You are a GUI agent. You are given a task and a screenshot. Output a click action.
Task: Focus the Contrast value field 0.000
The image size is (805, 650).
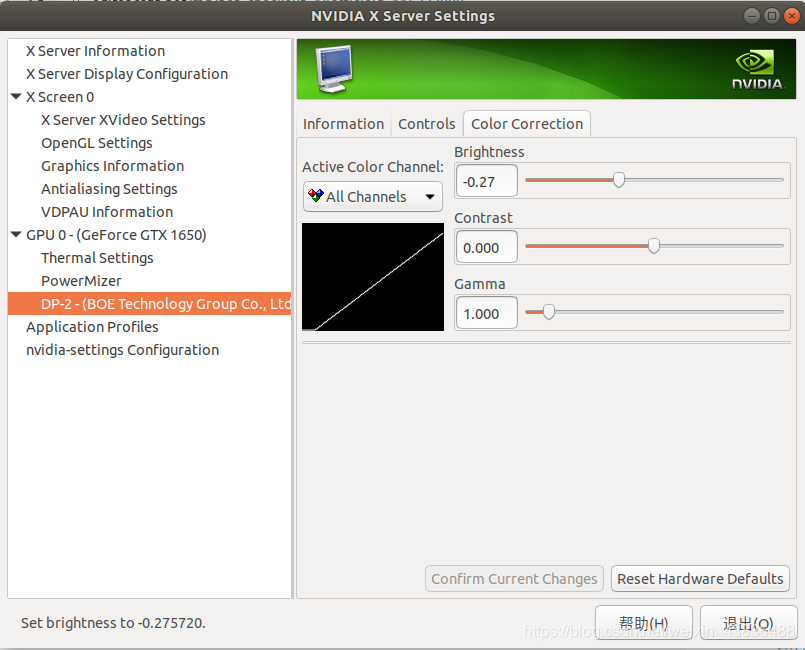pyautogui.click(x=486, y=246)
